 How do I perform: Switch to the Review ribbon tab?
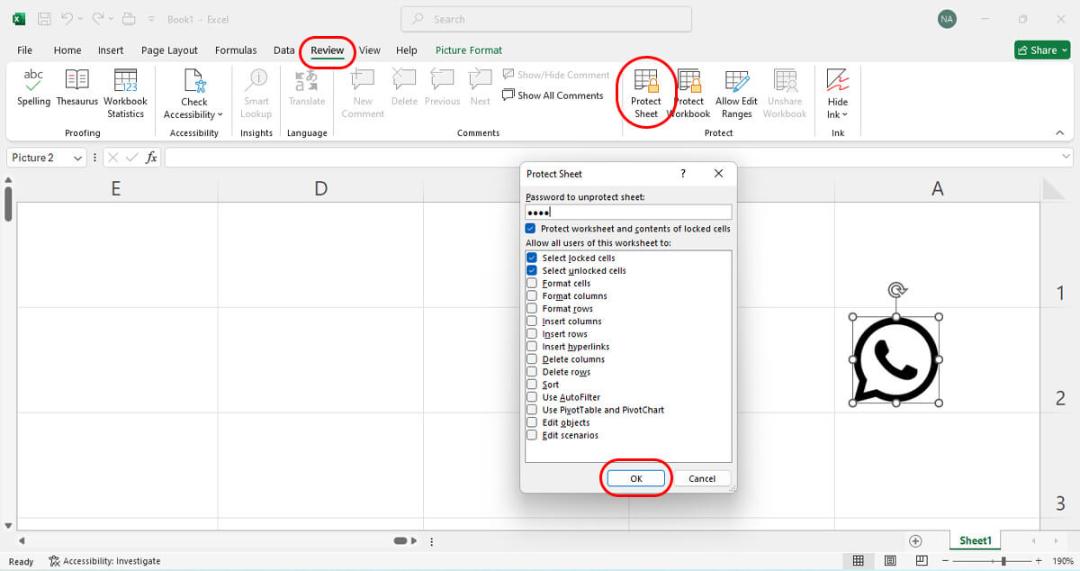point(327,50)
